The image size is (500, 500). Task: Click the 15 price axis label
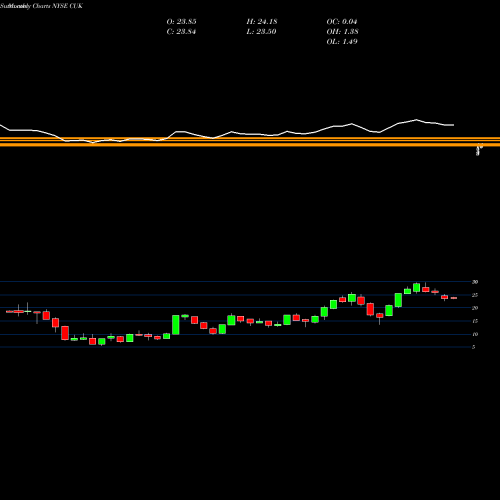[x=475, y=321]
